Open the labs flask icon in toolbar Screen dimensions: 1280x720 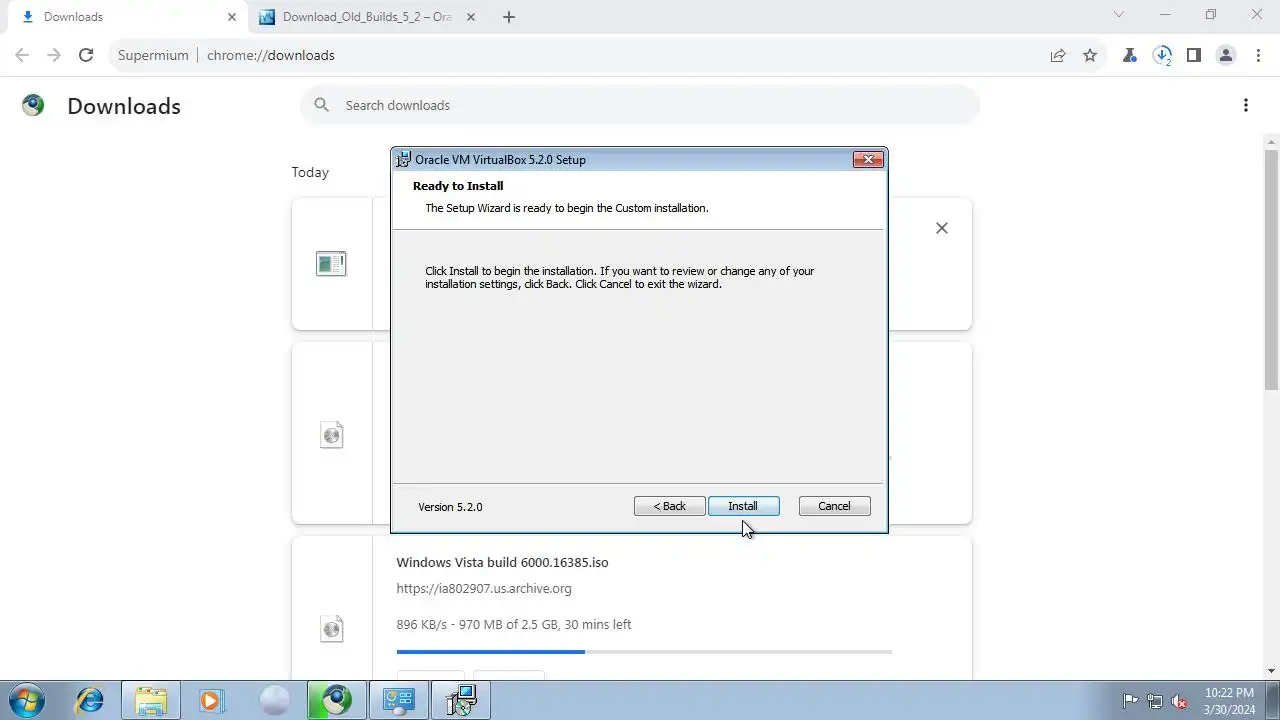[1130, 55]
